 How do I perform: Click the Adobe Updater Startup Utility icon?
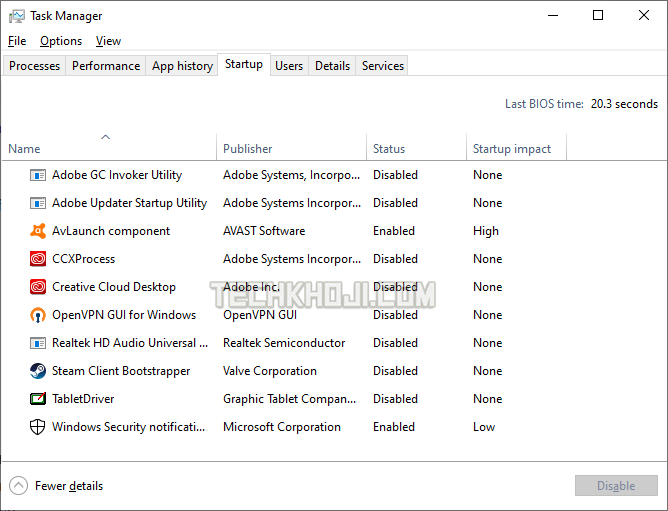point(38,203)
